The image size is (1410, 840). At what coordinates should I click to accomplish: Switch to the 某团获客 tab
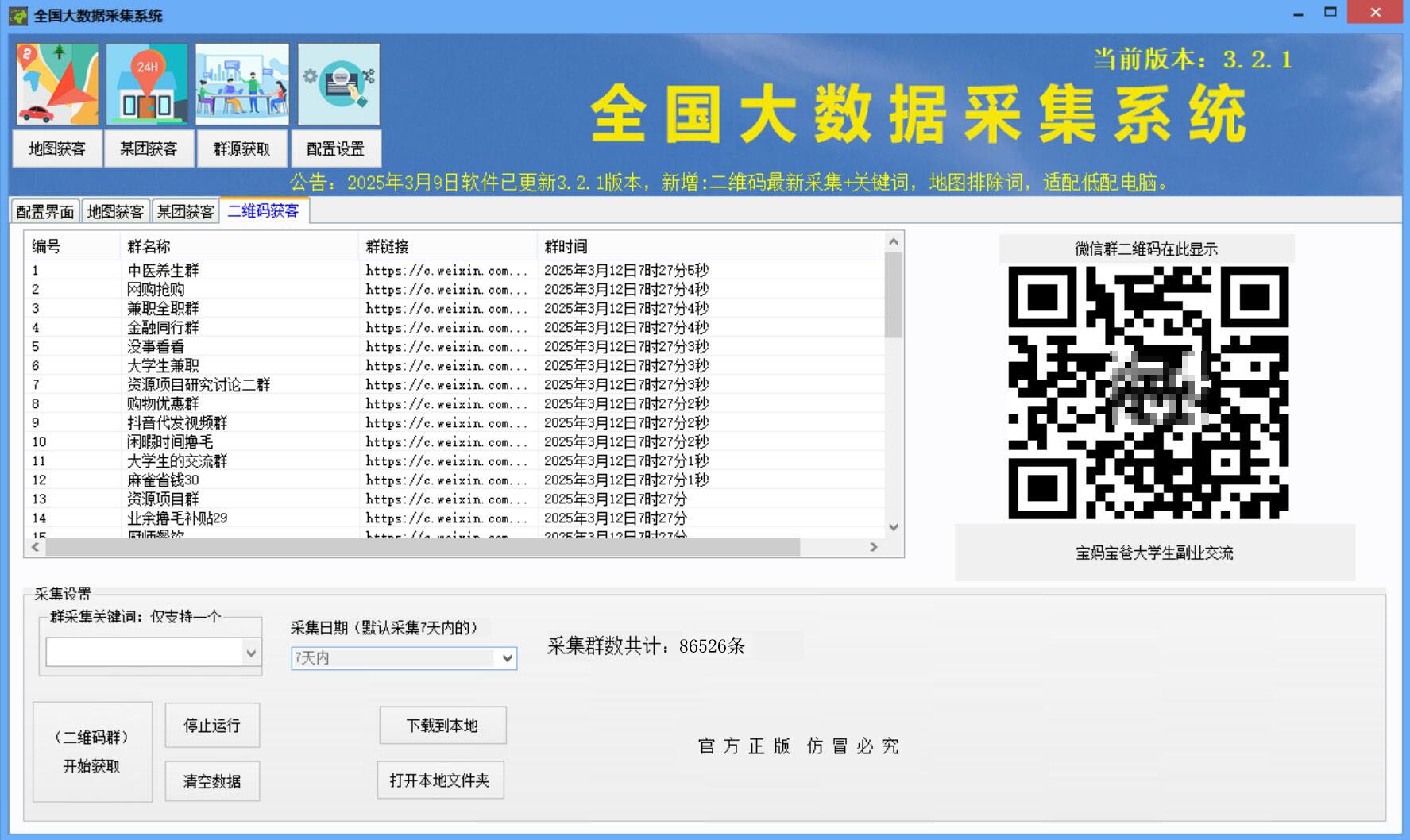[x=185, y=211]
